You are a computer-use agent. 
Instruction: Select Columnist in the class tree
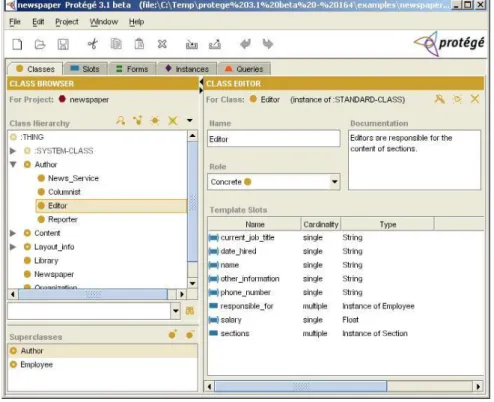pyautogui.click(x=64, y=192)
